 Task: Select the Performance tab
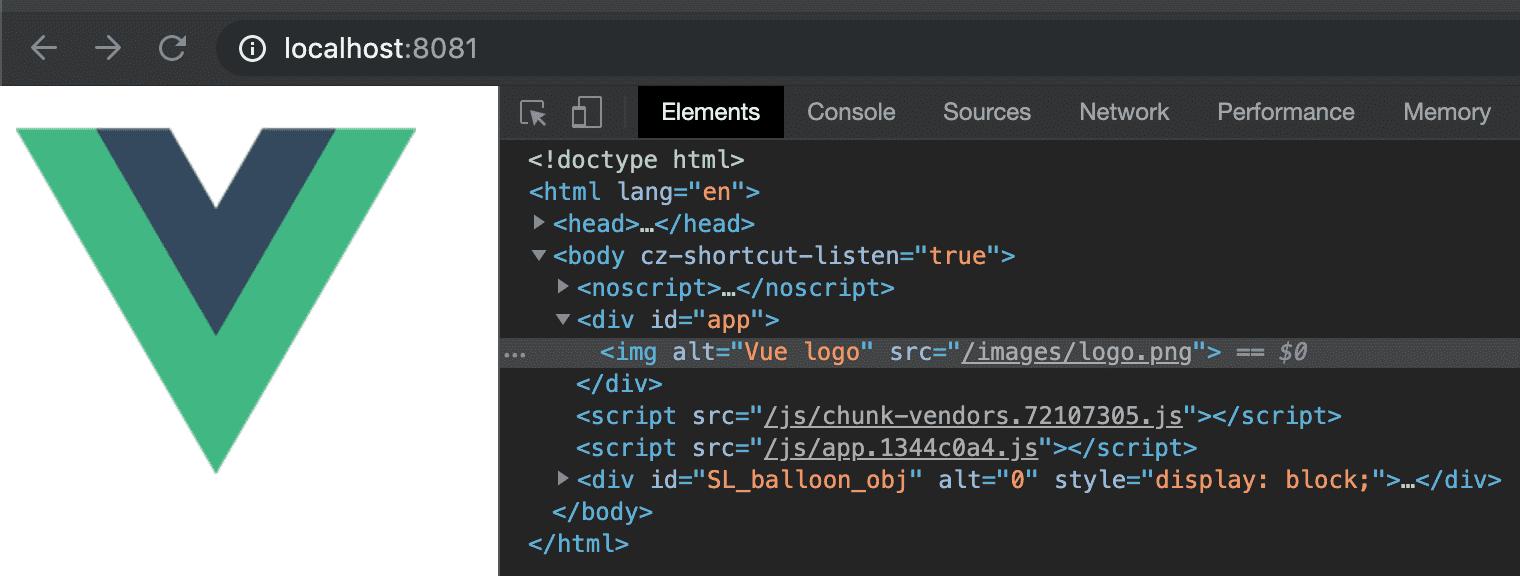1285,112
